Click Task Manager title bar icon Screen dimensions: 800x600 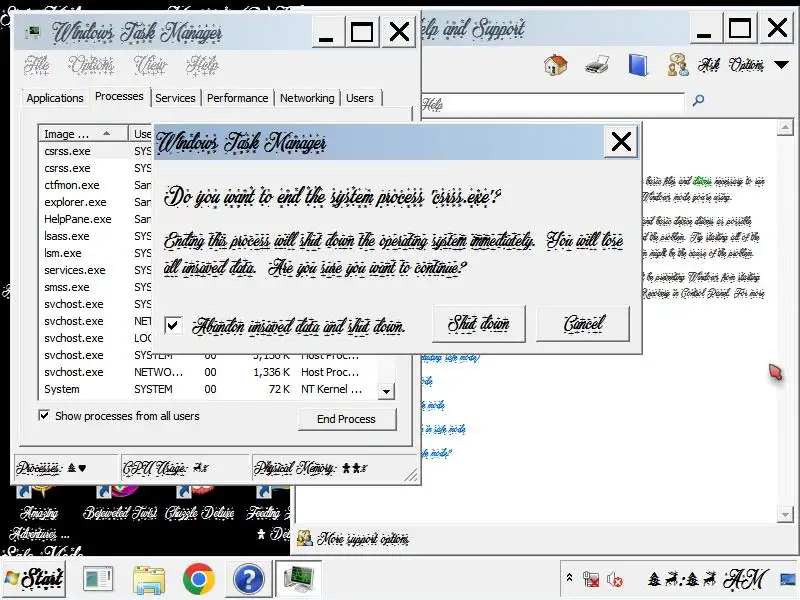pos(34,32)
